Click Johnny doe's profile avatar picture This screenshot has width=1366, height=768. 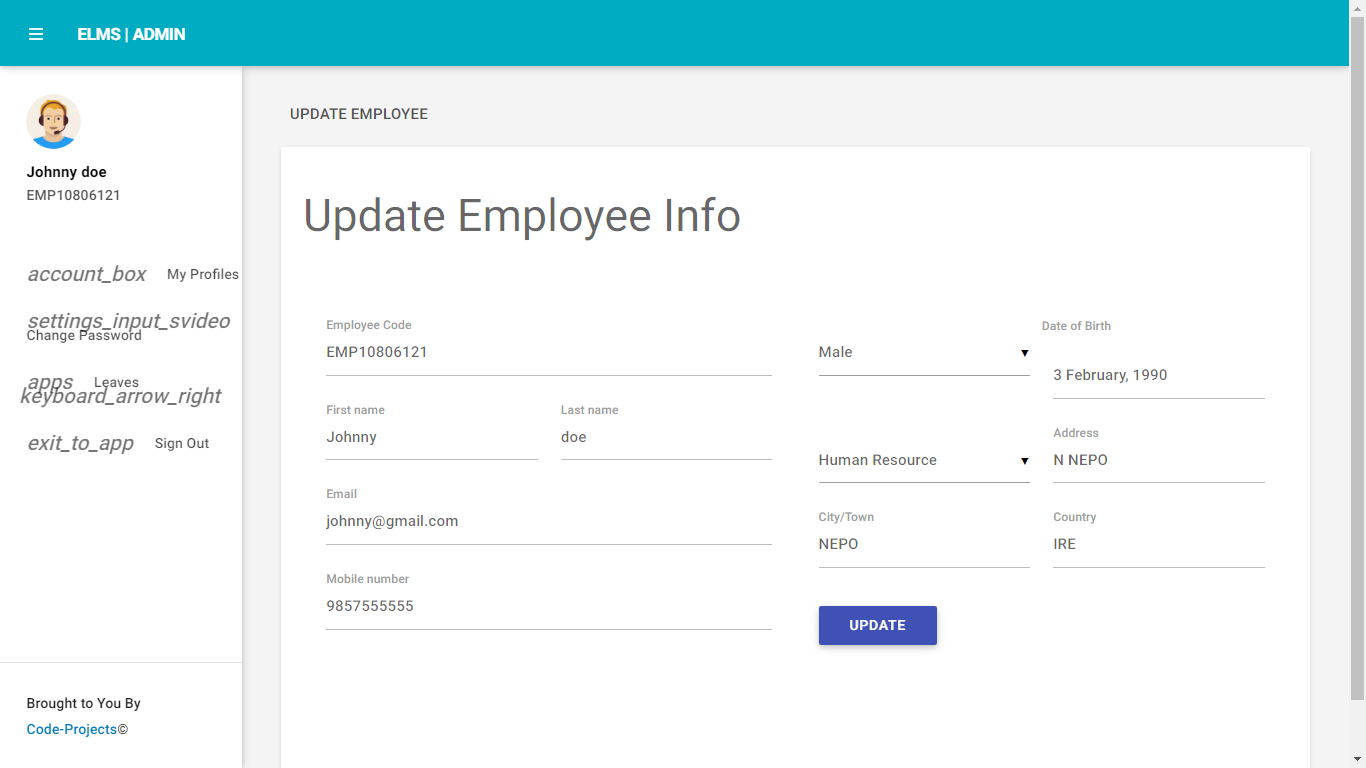pyautogui.click(x=53, y=121)
